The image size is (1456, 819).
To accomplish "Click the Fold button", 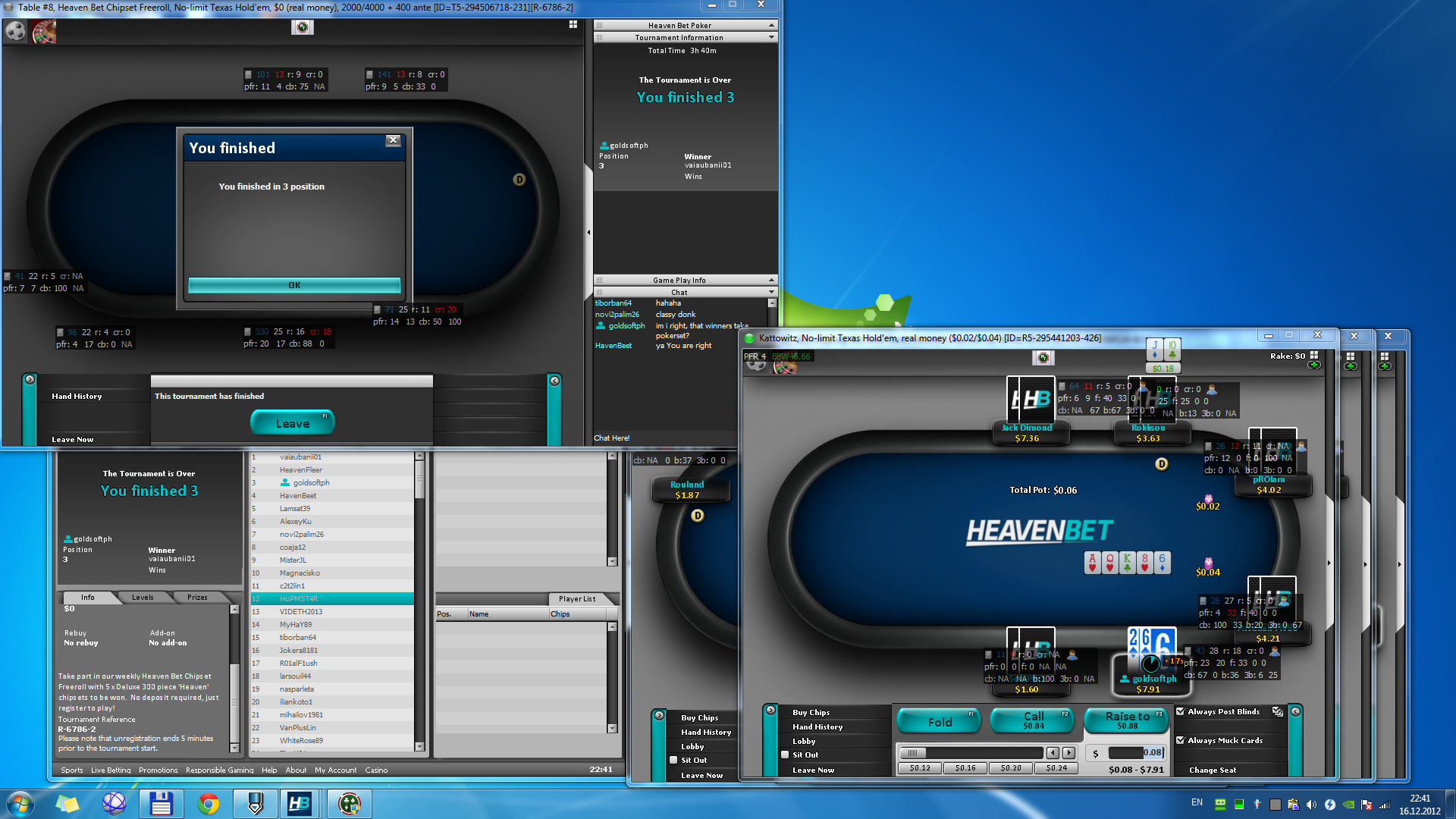I will click(939, 721).
